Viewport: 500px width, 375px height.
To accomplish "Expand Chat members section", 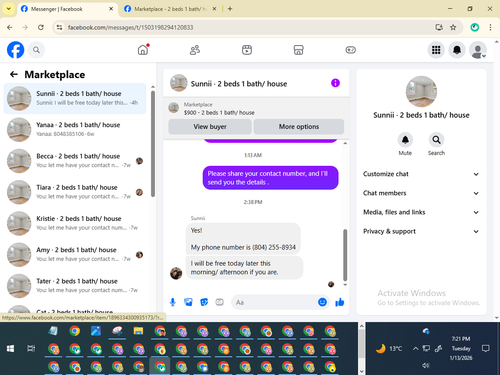I will coord(421,193).
